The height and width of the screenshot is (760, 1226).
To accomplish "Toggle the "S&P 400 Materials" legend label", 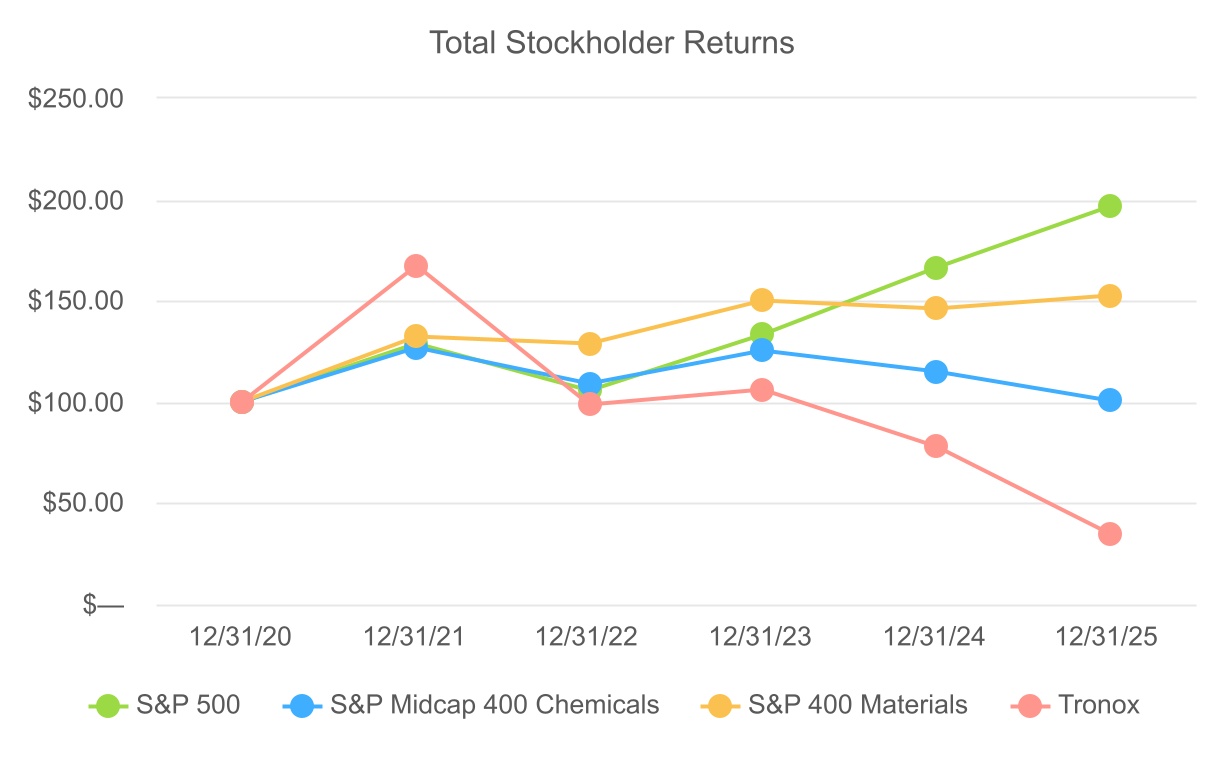I will [x=858, y=705].
